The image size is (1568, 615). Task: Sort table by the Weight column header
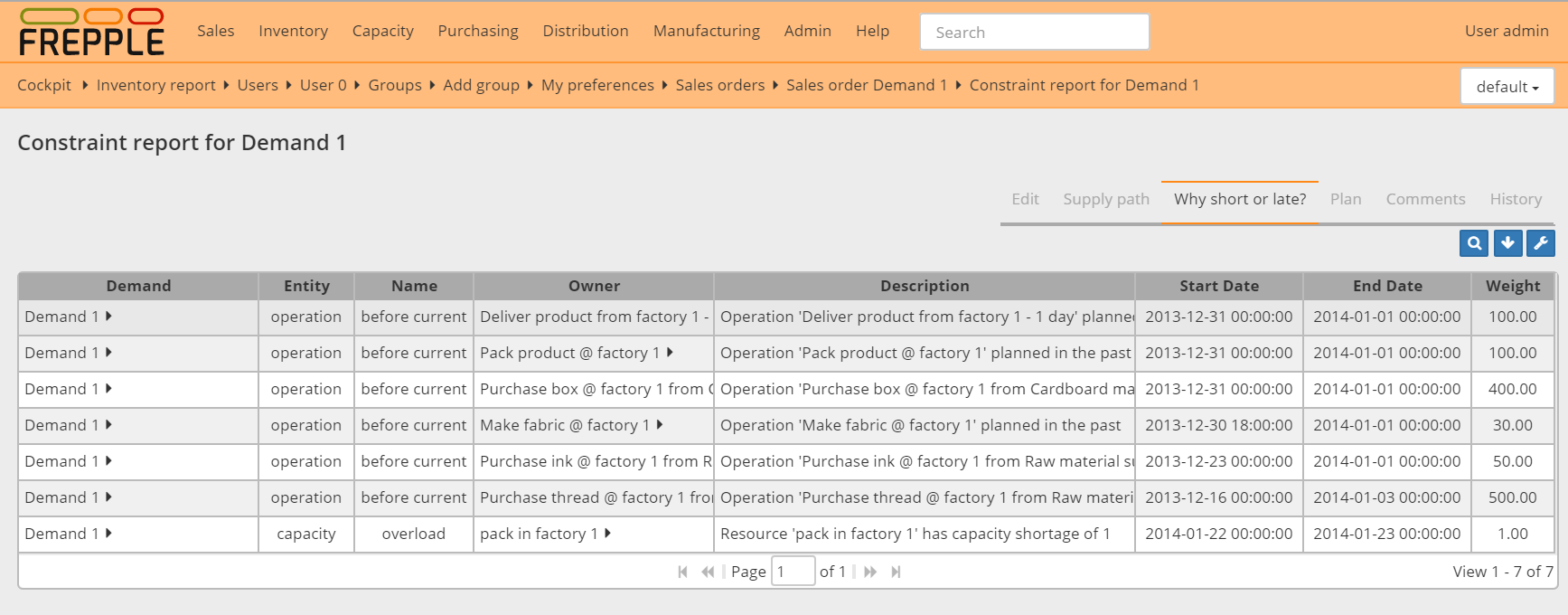click(1512, 286)
